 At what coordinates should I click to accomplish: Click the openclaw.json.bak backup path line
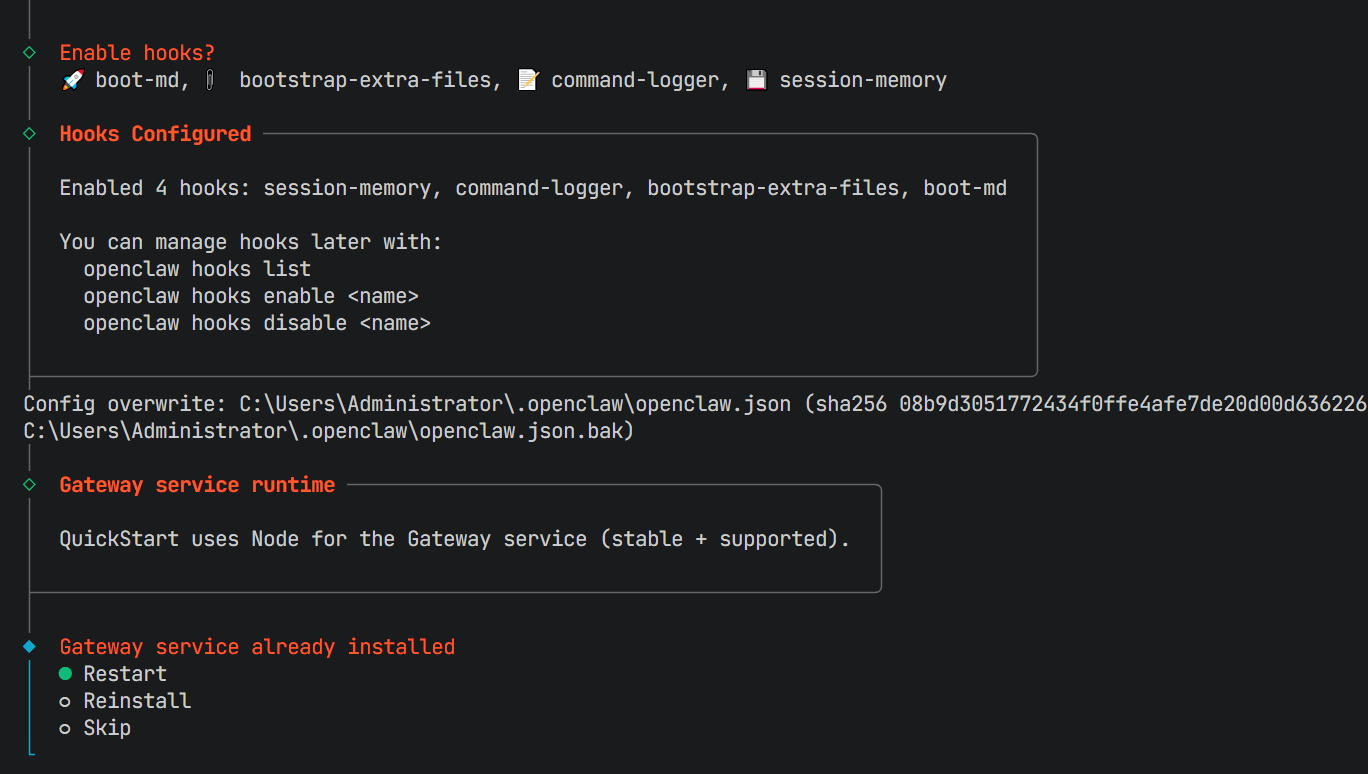(329, 431)
